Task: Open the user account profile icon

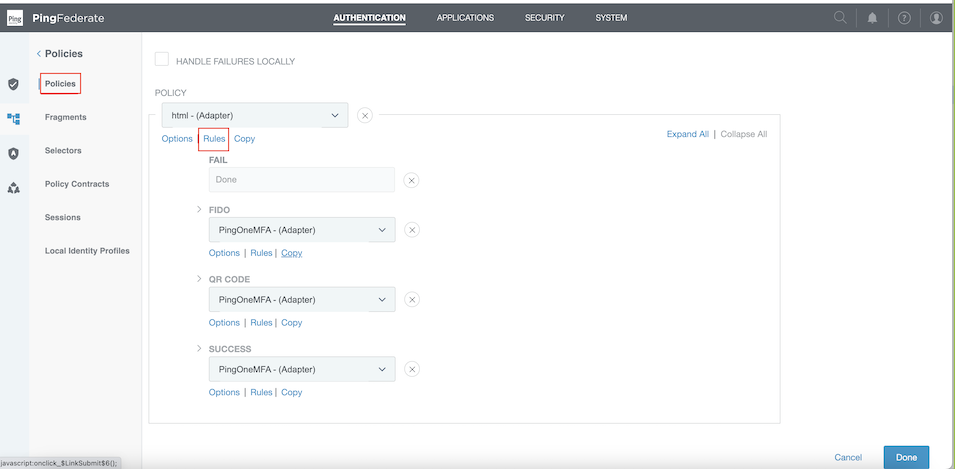Action: [936, 18]
